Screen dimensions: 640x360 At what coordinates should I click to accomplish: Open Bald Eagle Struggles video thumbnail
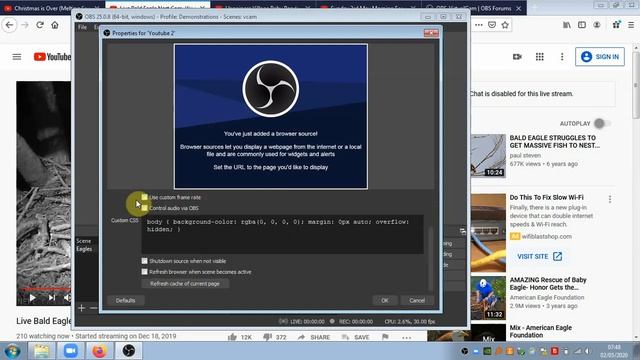[x=488, y=155]
